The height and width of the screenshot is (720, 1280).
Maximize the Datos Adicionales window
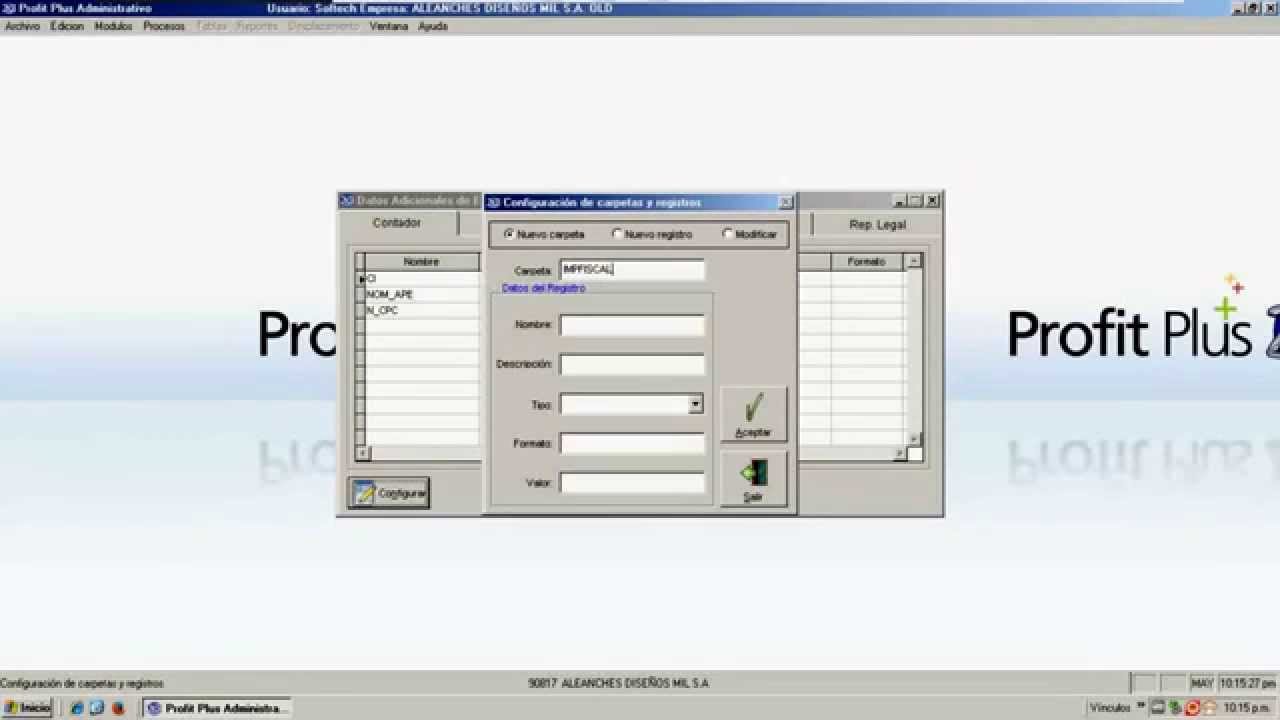pos(915,201)
